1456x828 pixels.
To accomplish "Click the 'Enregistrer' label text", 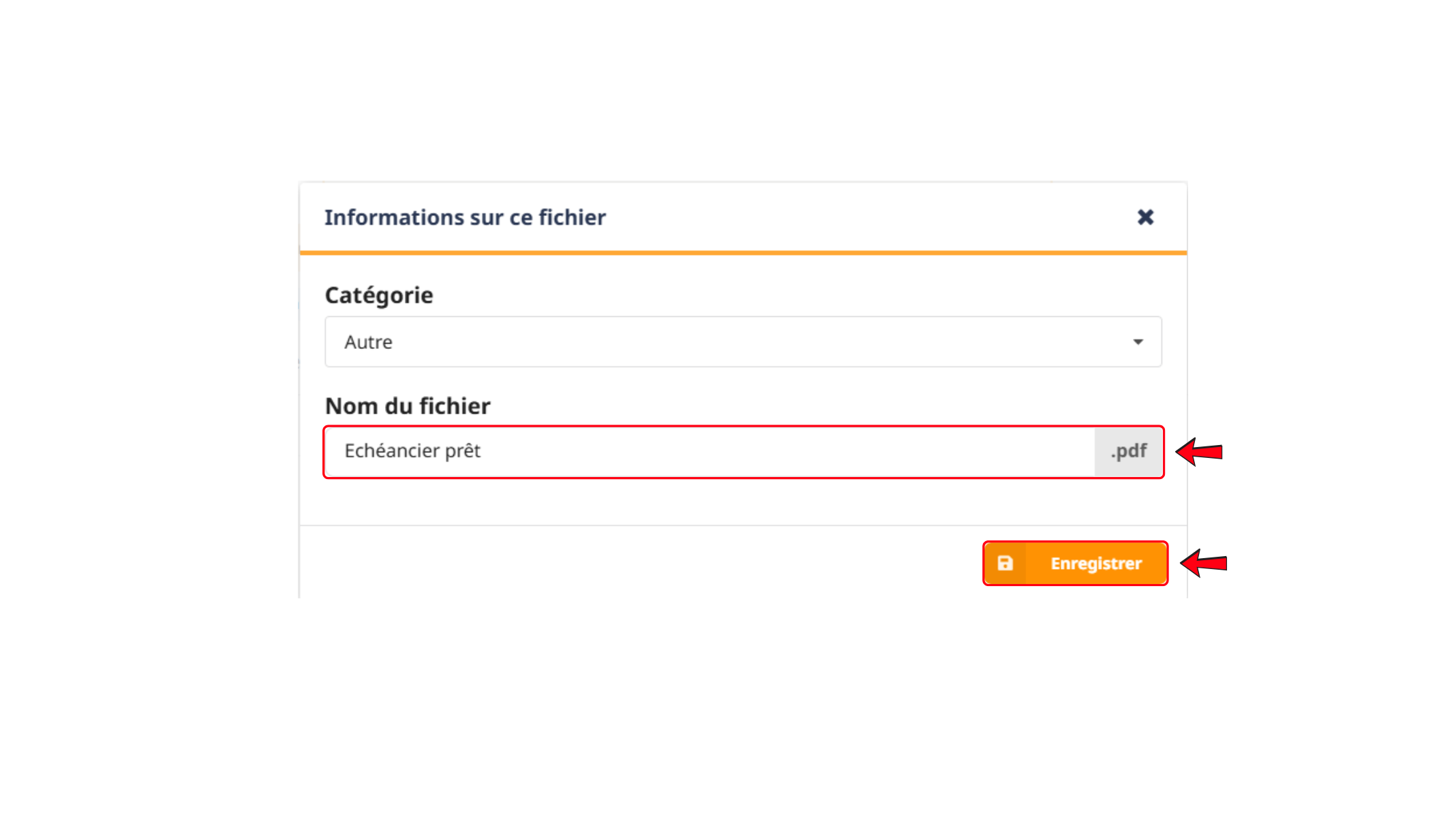I will point(1096,564).
